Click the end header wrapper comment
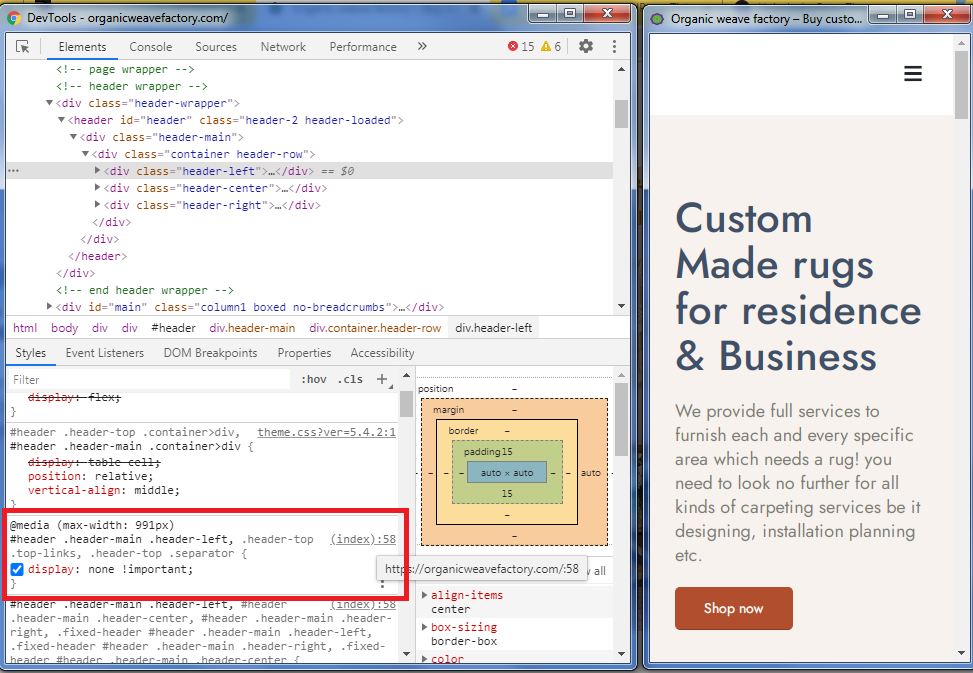 (145, 290)
